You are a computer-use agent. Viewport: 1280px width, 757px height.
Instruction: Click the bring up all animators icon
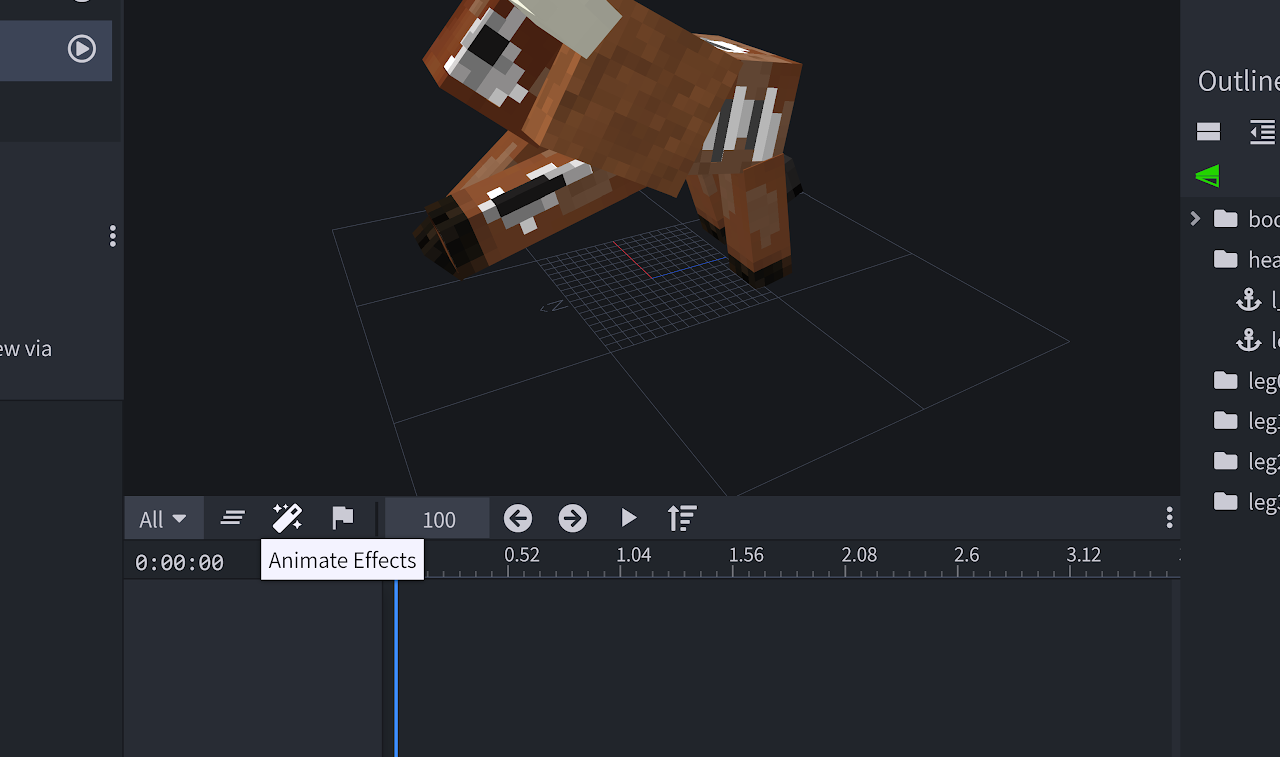[x=682, y=518]
